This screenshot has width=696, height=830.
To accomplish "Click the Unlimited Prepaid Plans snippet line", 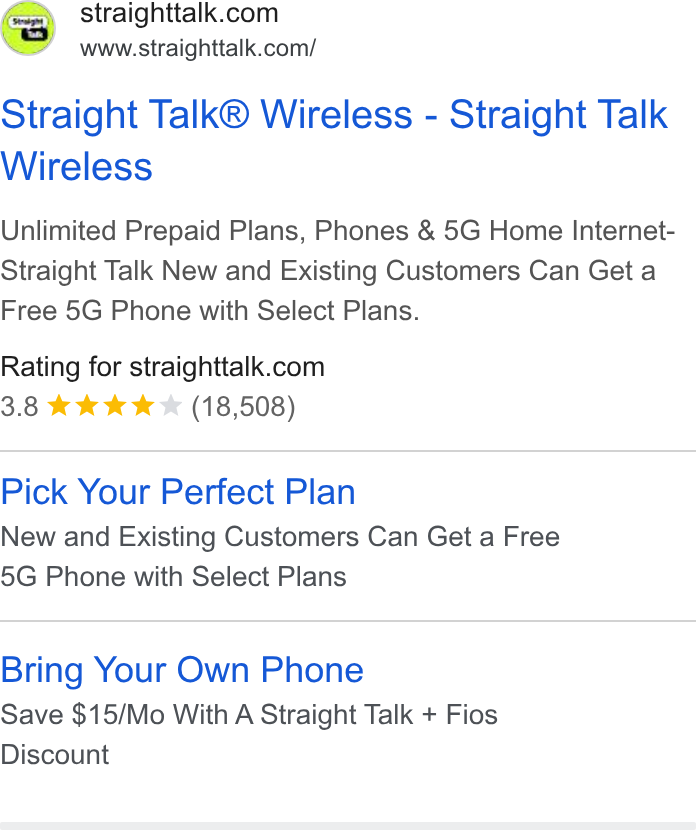I will [x=338, y=231].
